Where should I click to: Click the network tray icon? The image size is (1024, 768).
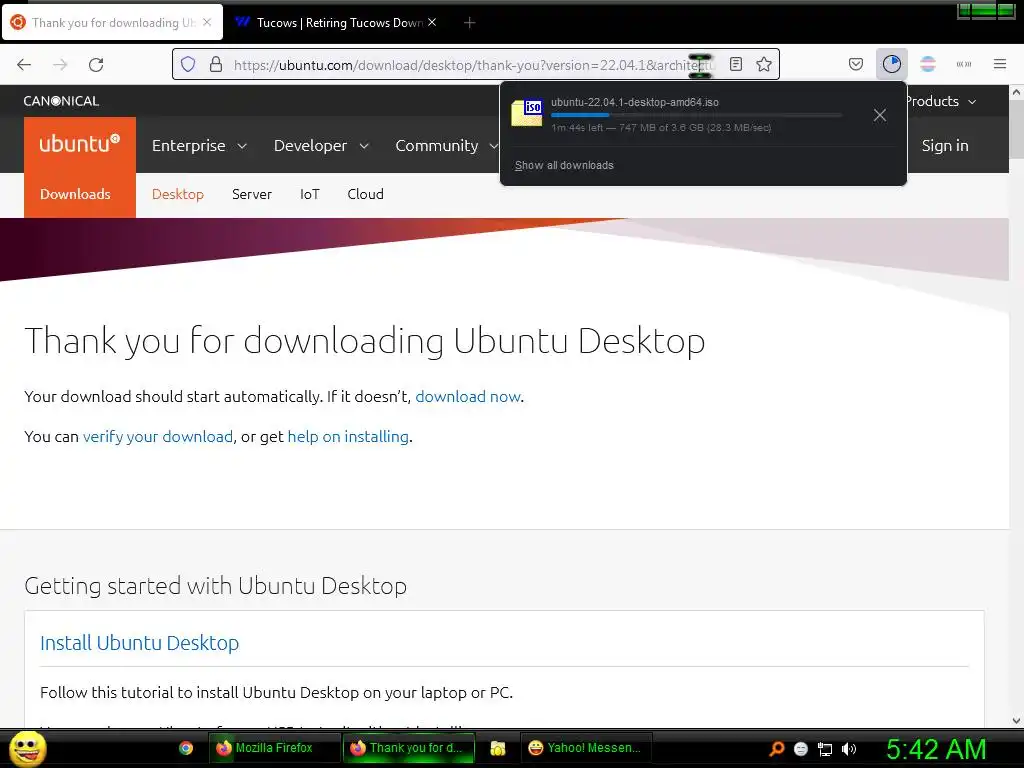tap(825, 749)
